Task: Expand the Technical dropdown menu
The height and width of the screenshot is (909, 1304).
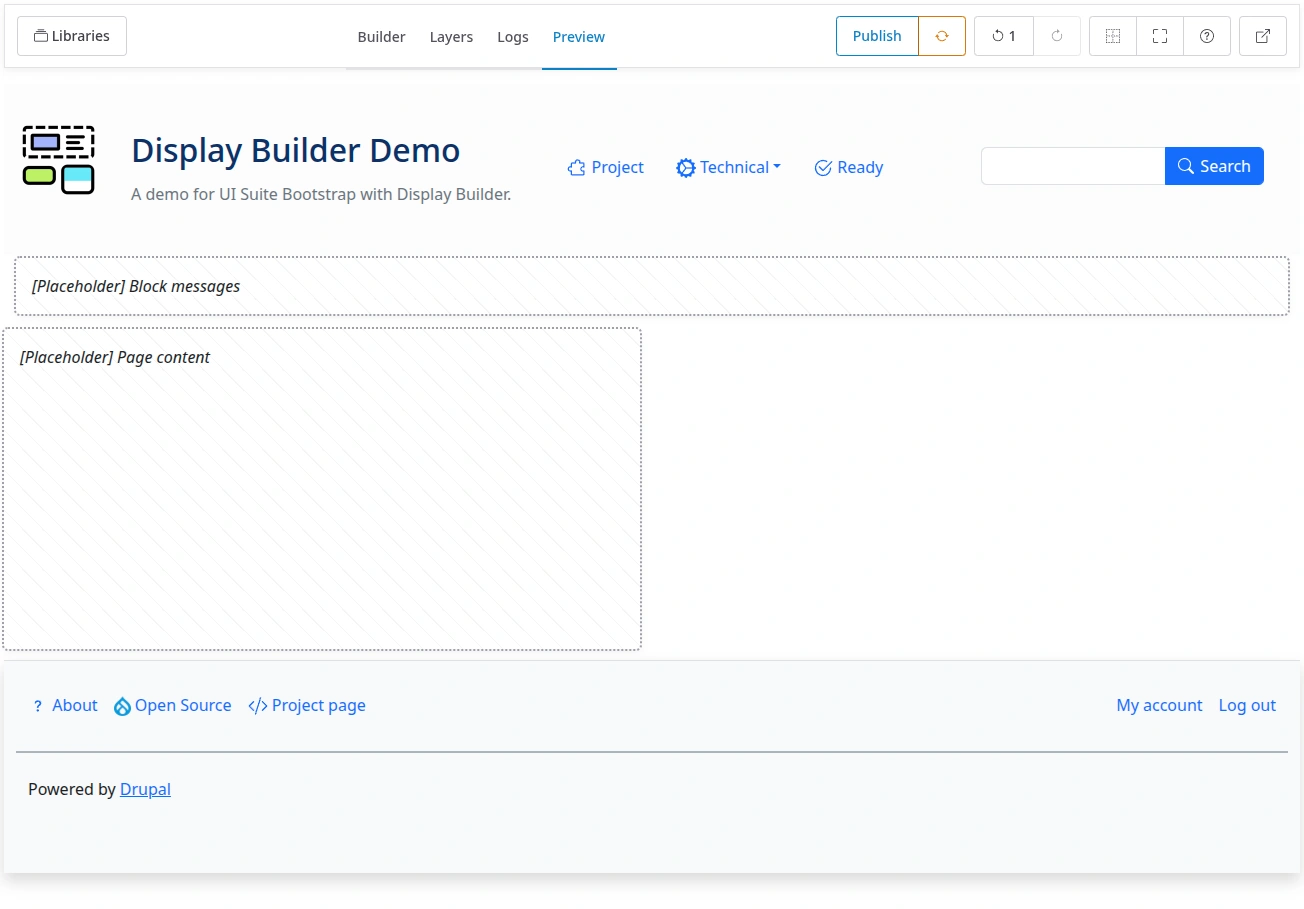Action: [728, 167]
